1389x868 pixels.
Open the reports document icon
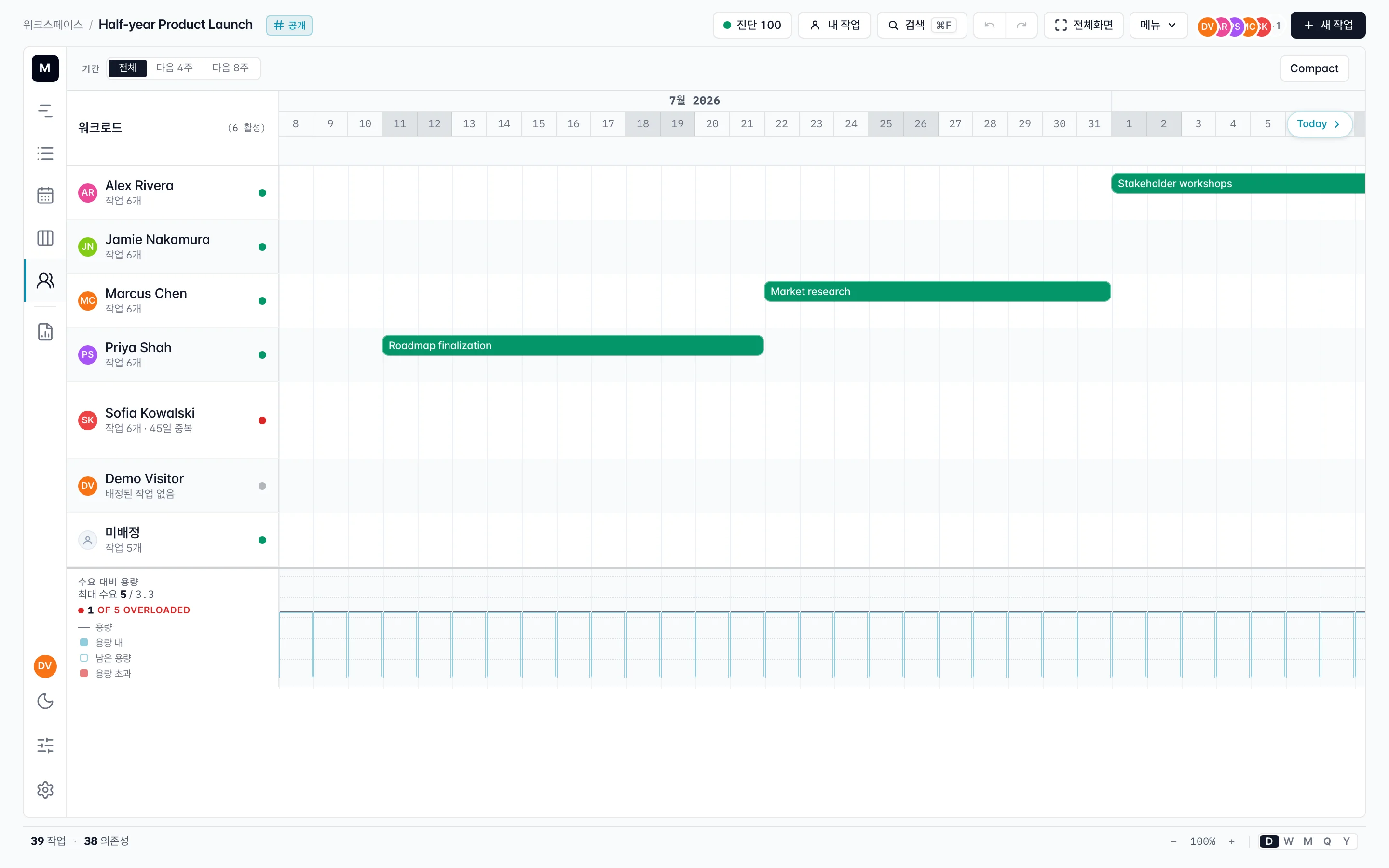coord(45,332)
